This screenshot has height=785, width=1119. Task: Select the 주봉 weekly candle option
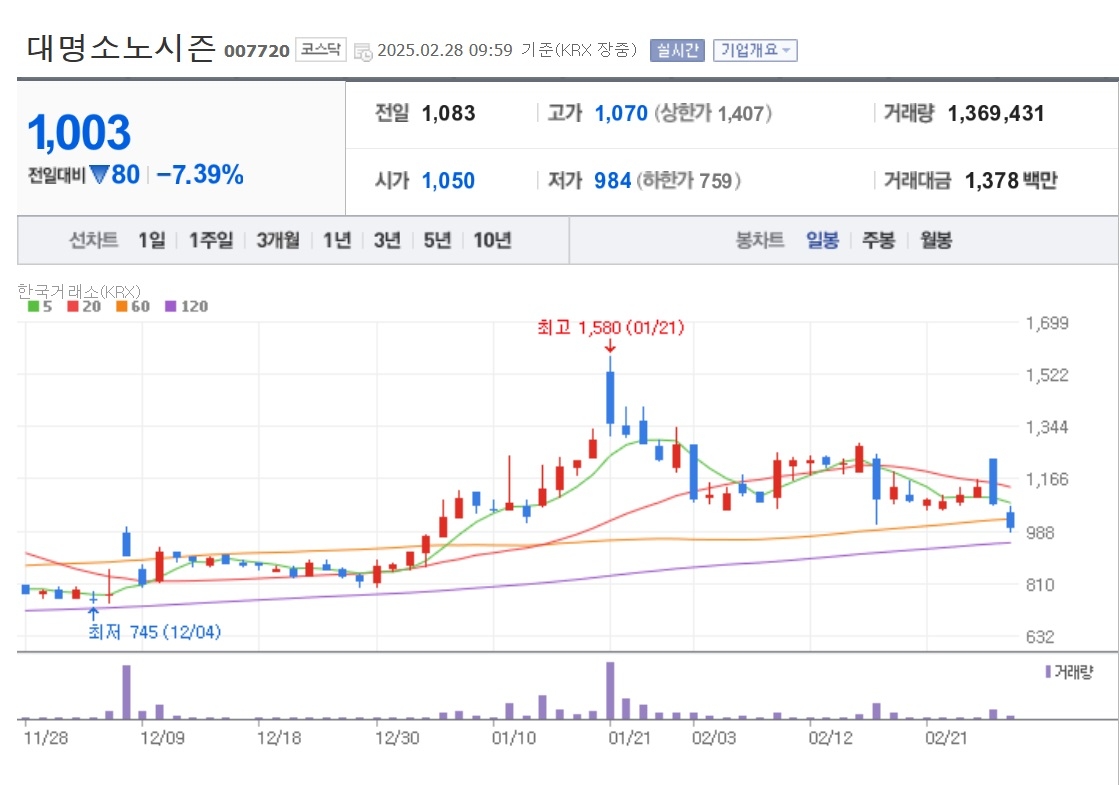(x=879, y=240)
